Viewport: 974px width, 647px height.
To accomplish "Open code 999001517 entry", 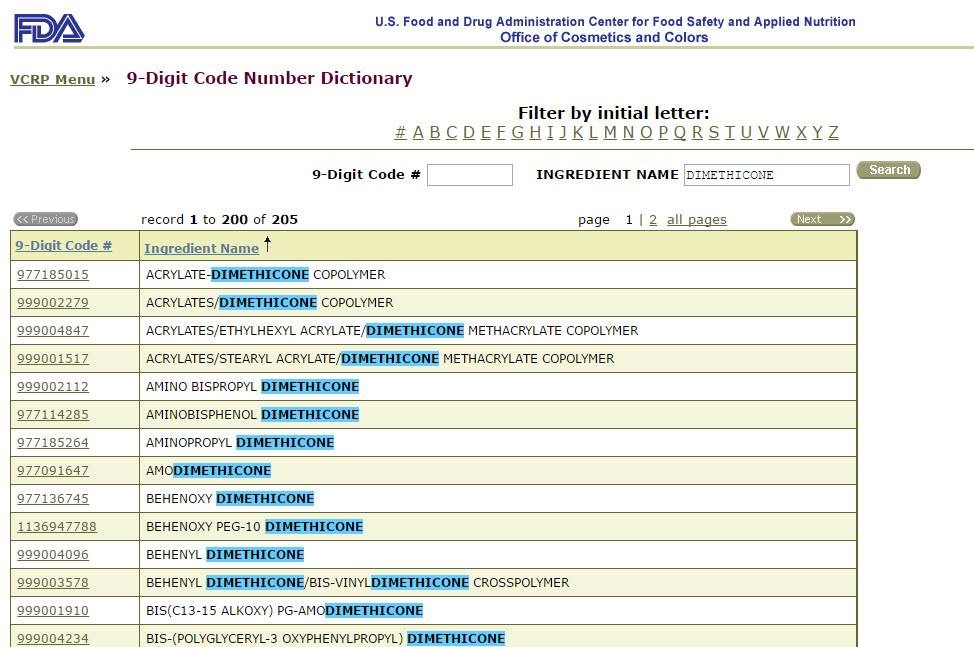I will (53, 358).
